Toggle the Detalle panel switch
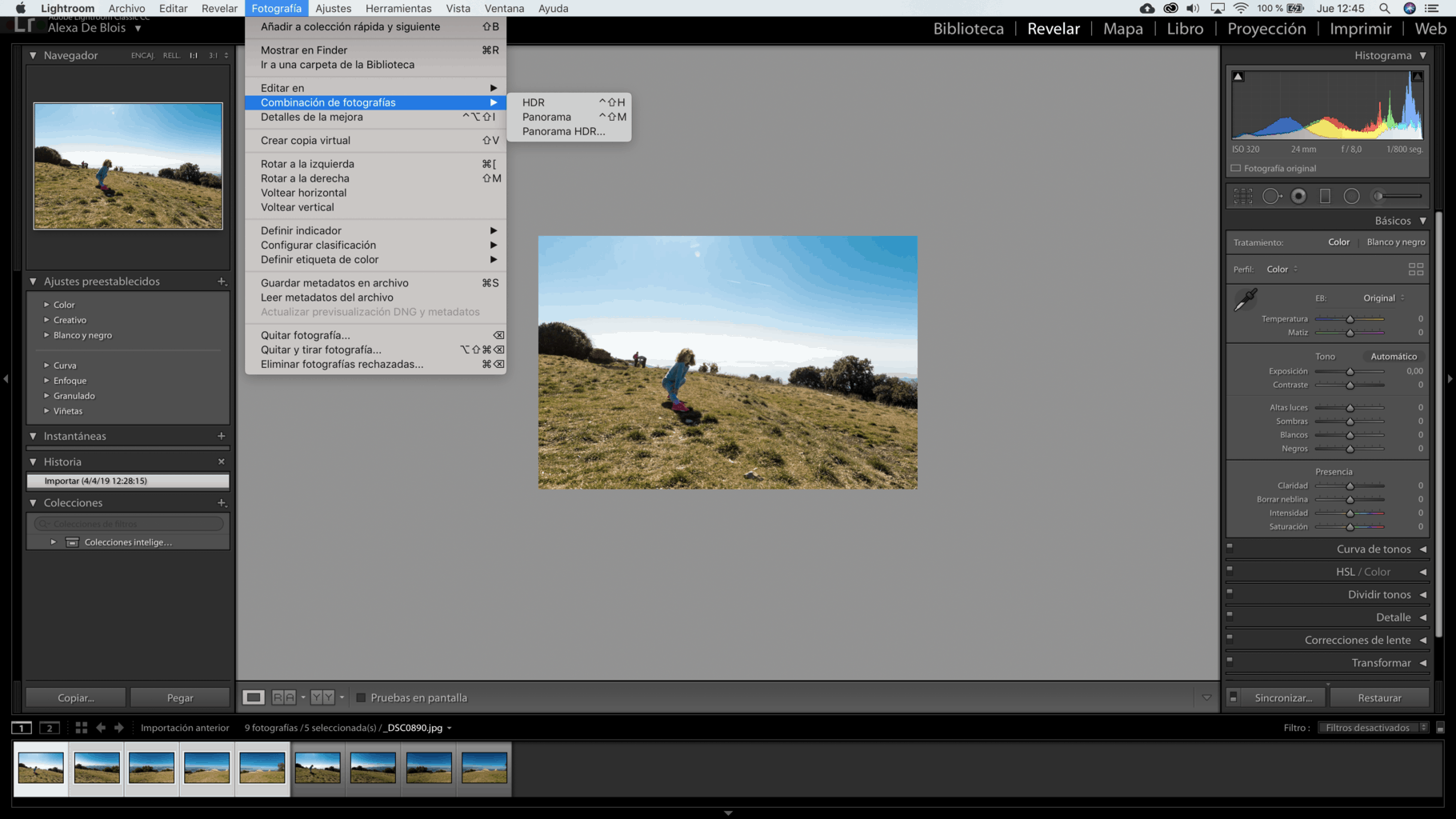Viewport: 1456px width, 819px height. (1230, 616)
